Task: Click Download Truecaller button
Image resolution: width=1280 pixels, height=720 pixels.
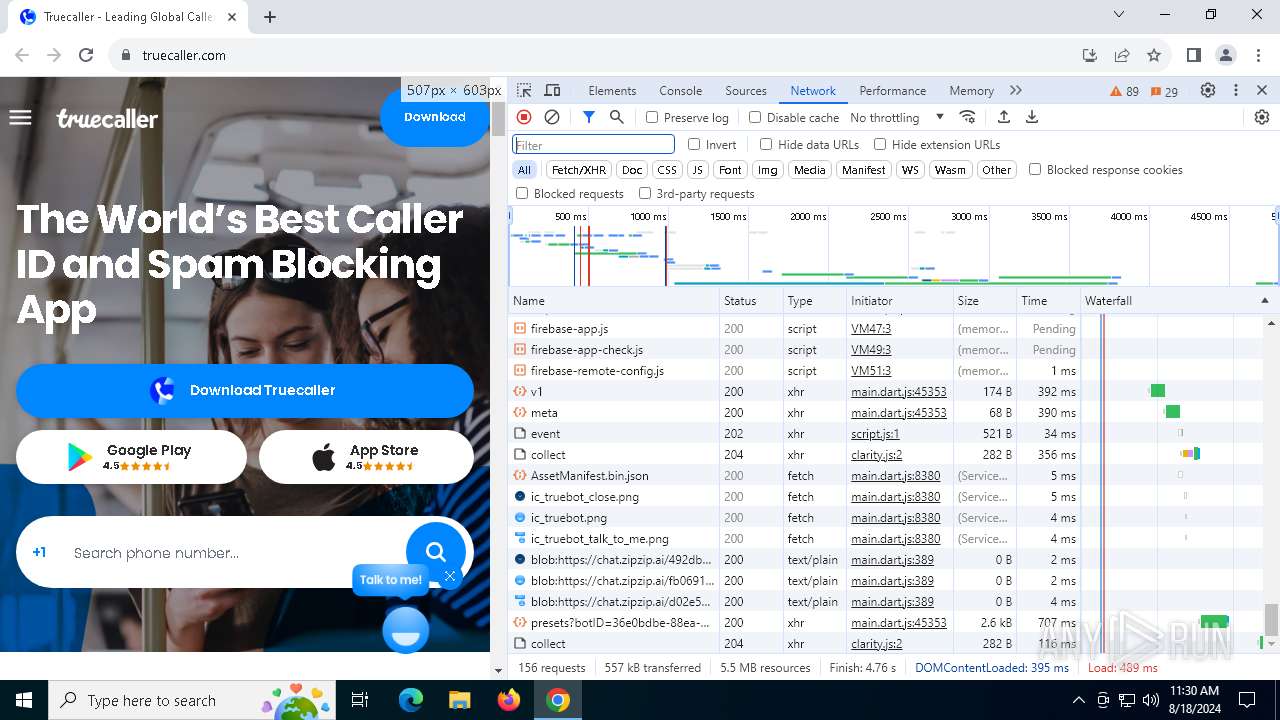Action: tap(245, 390)
